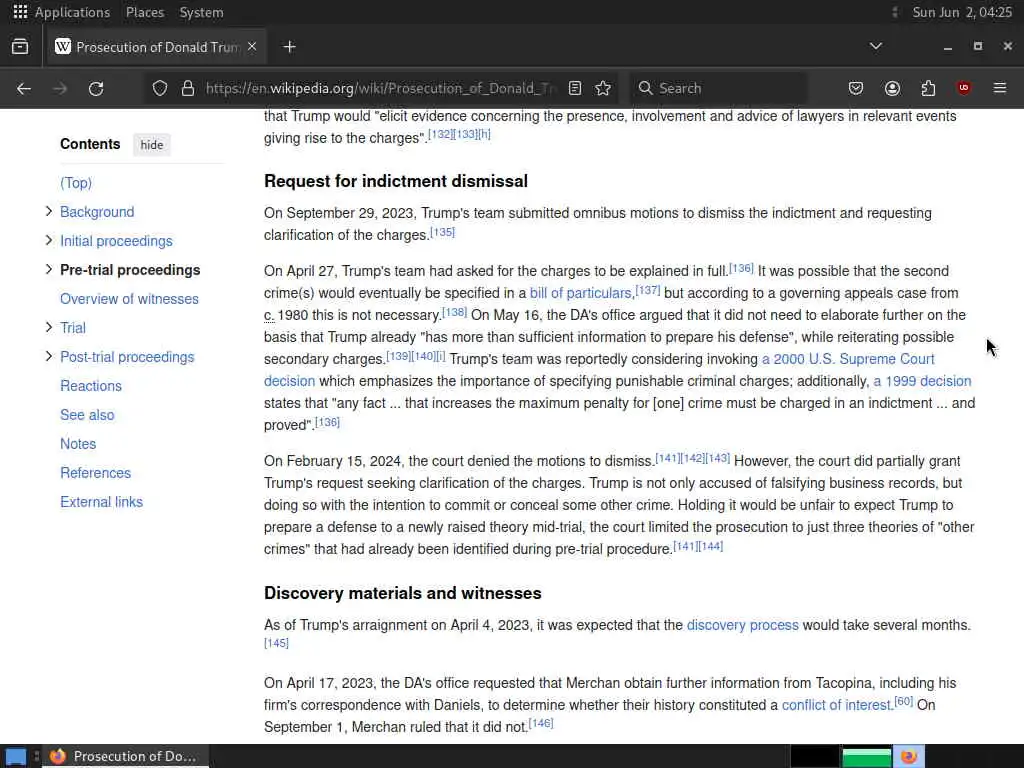Image resolution: width=1024 pixels, height=768 pixels.
Task: Go to Notes section link
Action: (78, 444)
